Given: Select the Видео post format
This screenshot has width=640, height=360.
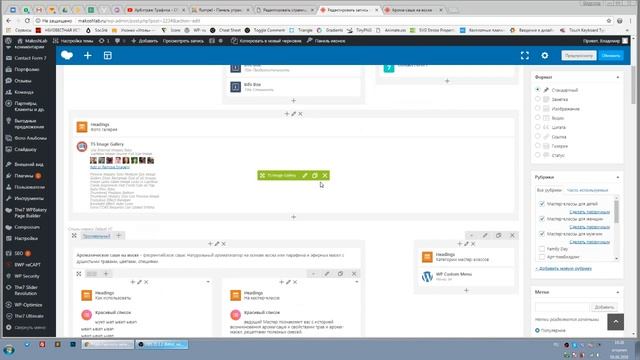Looking at the screenshot, I should [x=538, y=118].
